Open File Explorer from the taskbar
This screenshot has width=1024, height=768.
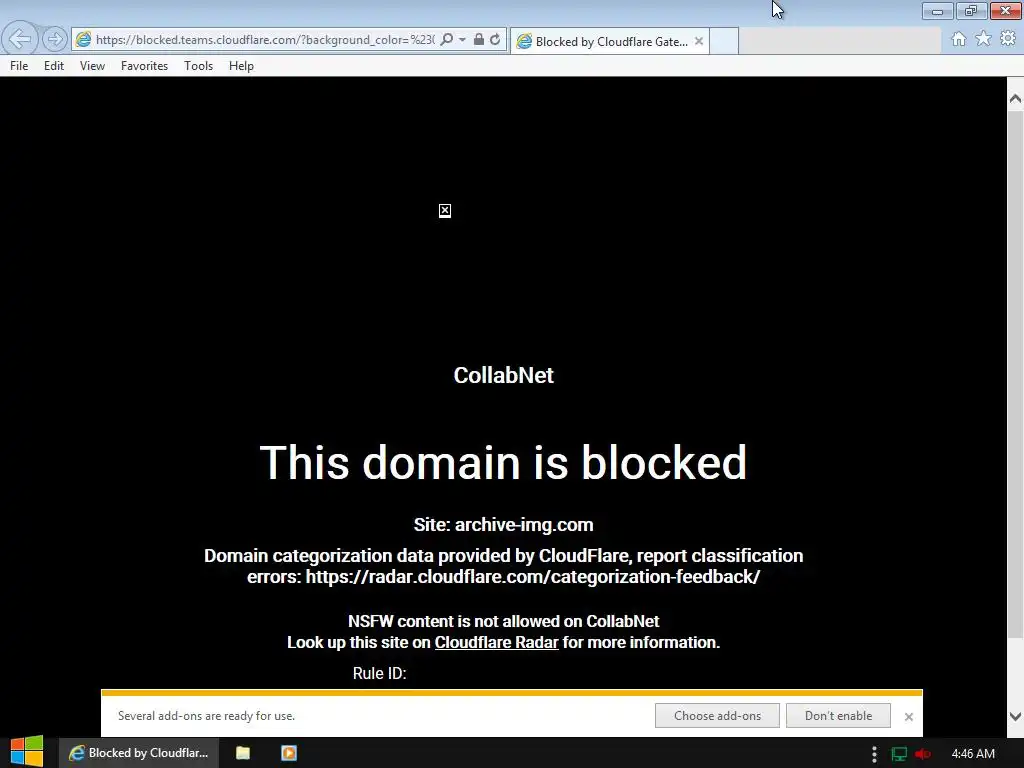coord(243,753)
